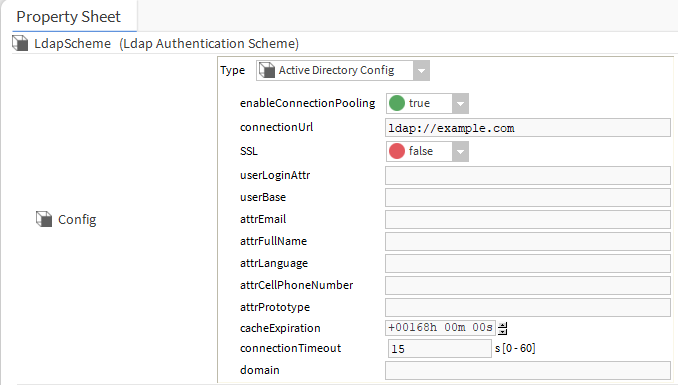Click the connectionUrl input field
This screenshot has height=385, width=680.
tap(528, 128)
